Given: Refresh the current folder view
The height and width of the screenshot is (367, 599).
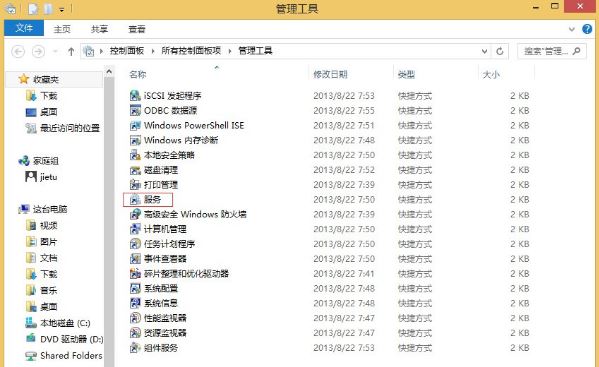Looking at the screenshot, I should pos(500,51).
